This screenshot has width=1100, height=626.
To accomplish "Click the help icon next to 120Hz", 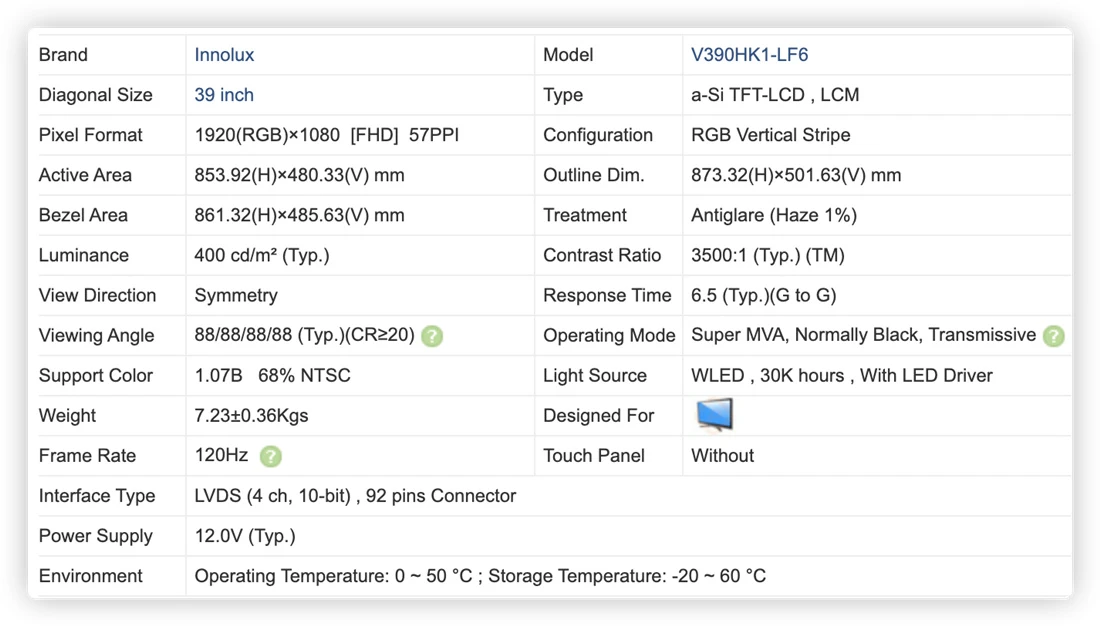I will 271,457.
